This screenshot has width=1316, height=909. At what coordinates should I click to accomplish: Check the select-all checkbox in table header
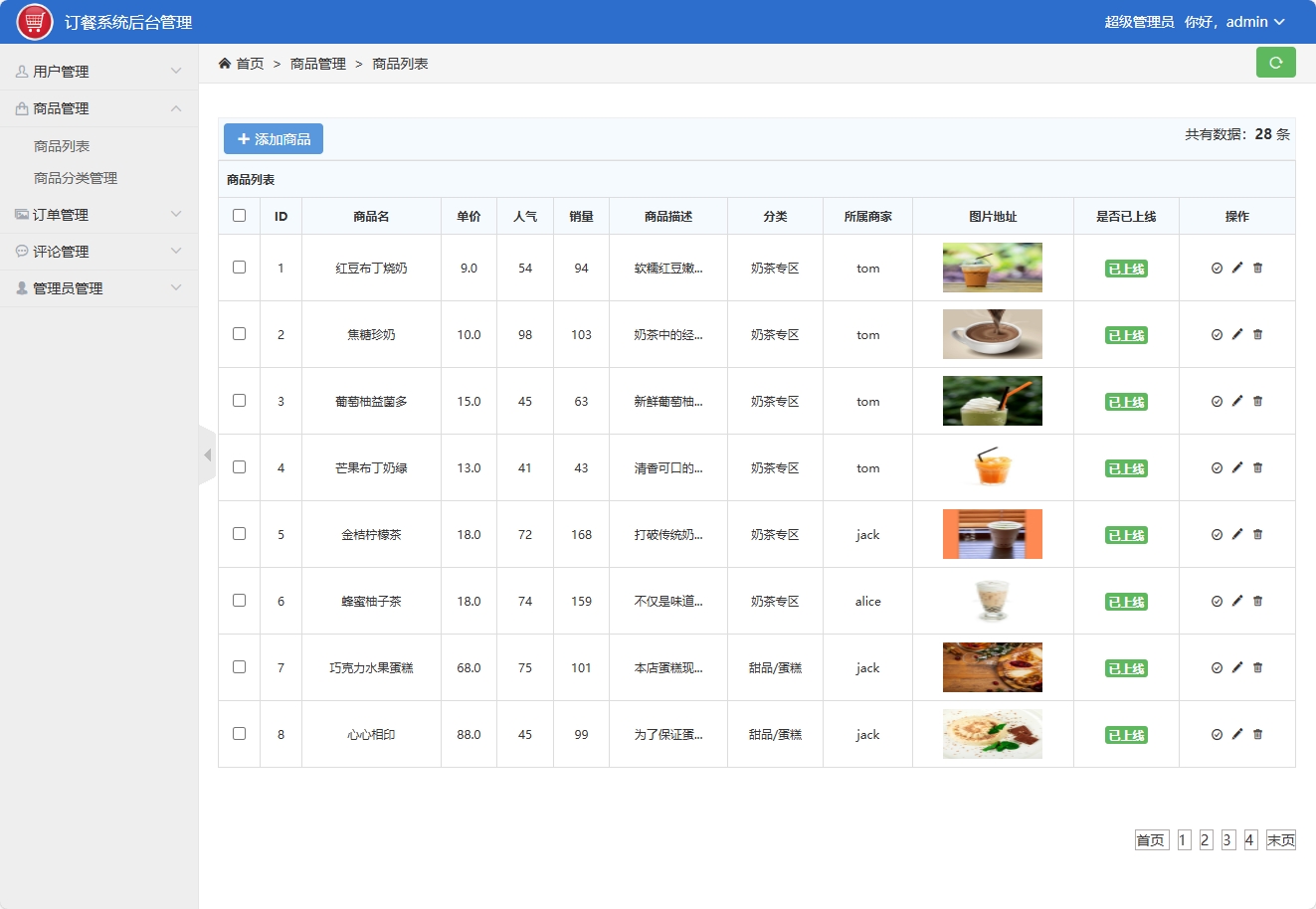[239, 215]
